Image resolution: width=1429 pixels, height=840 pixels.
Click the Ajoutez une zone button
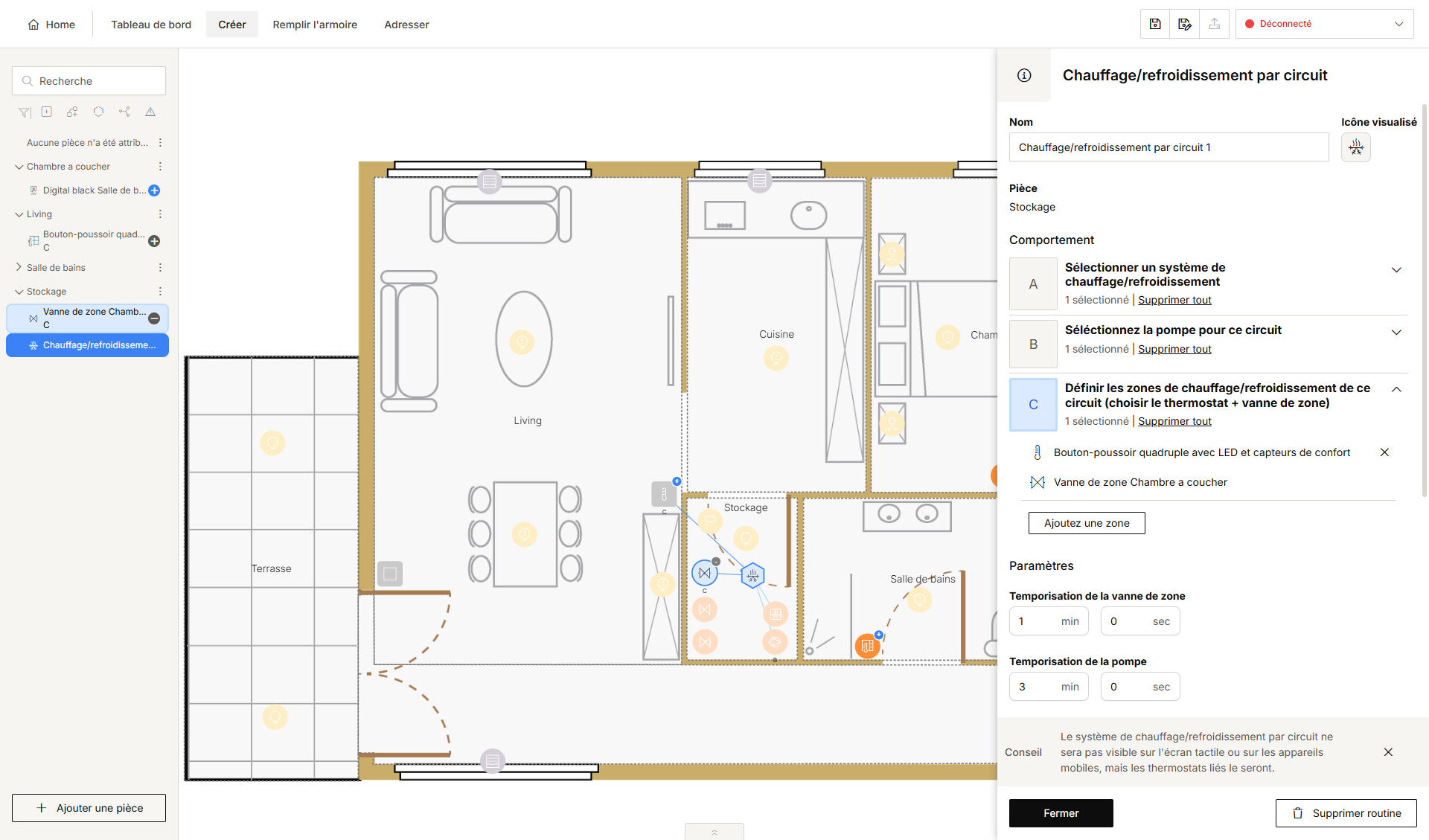[x=1087, y=523]
